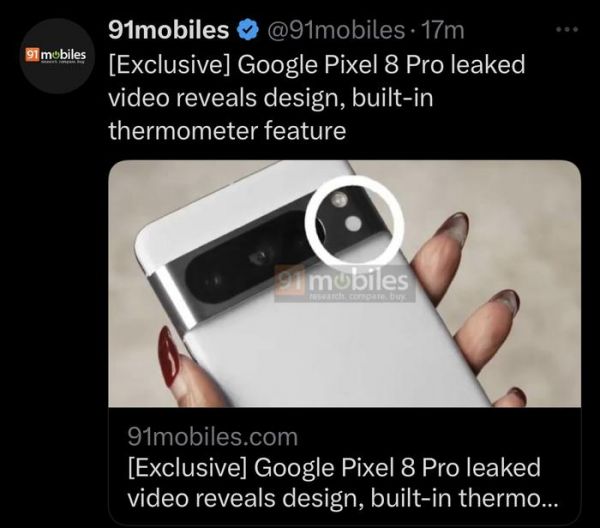Click the tweet's "[Exclusive] Google Pixel 8 Pro leaked" line
Image resolution: width=600 pixels, height=528 pixels.
coord(317,64)
